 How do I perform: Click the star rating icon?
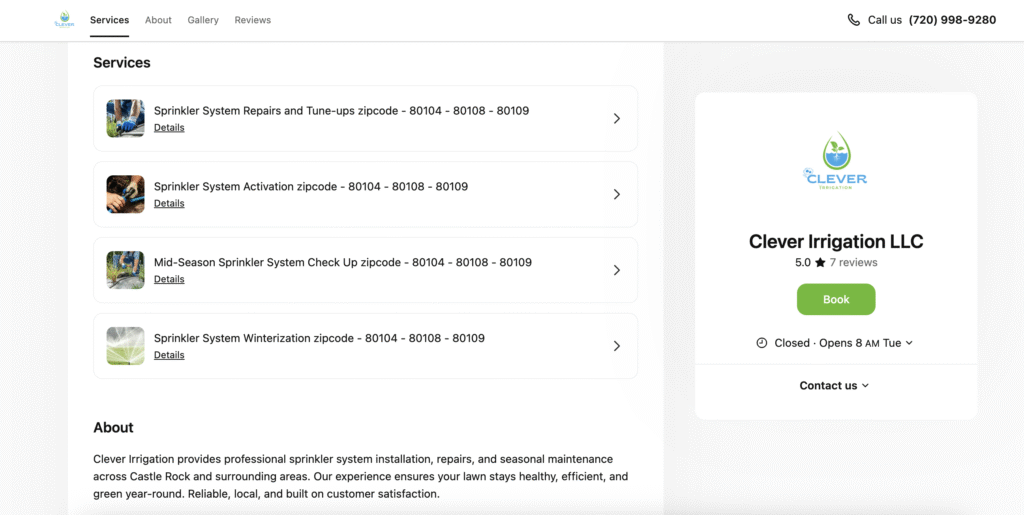coord(820,263)
